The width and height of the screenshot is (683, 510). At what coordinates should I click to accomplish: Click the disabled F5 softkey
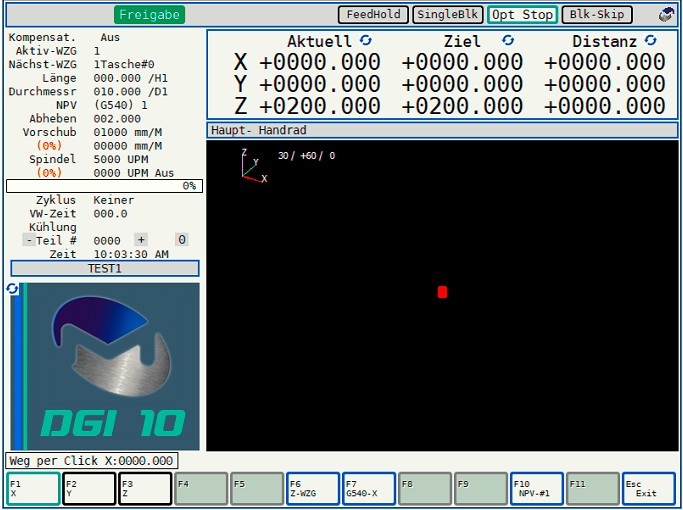pyautogui.click(x=257, y=489)
